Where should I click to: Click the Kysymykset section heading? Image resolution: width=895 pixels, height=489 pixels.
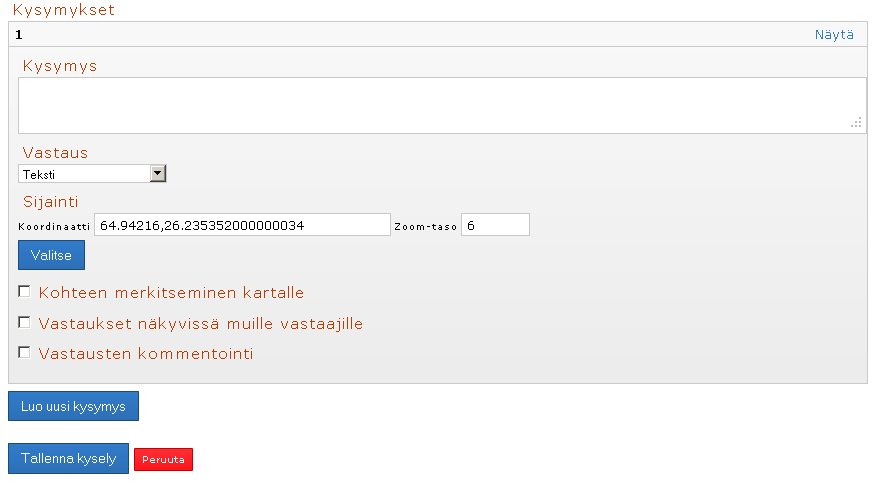pos(63,10)
